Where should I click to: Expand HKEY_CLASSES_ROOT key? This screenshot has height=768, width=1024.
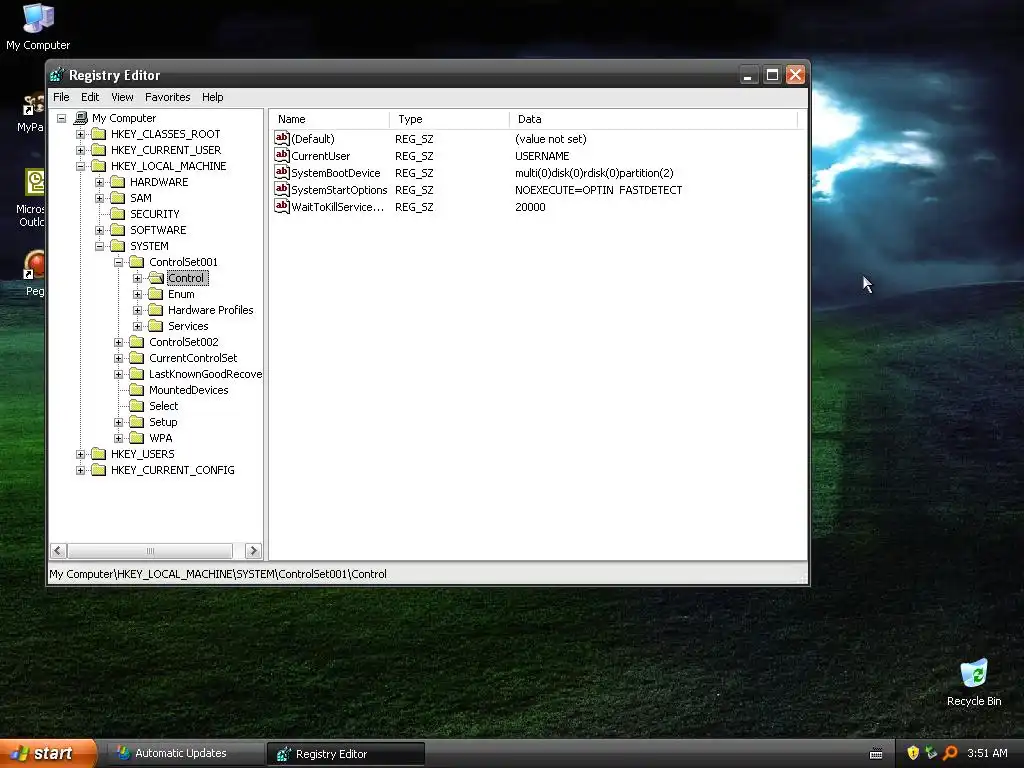click(80, 134)
